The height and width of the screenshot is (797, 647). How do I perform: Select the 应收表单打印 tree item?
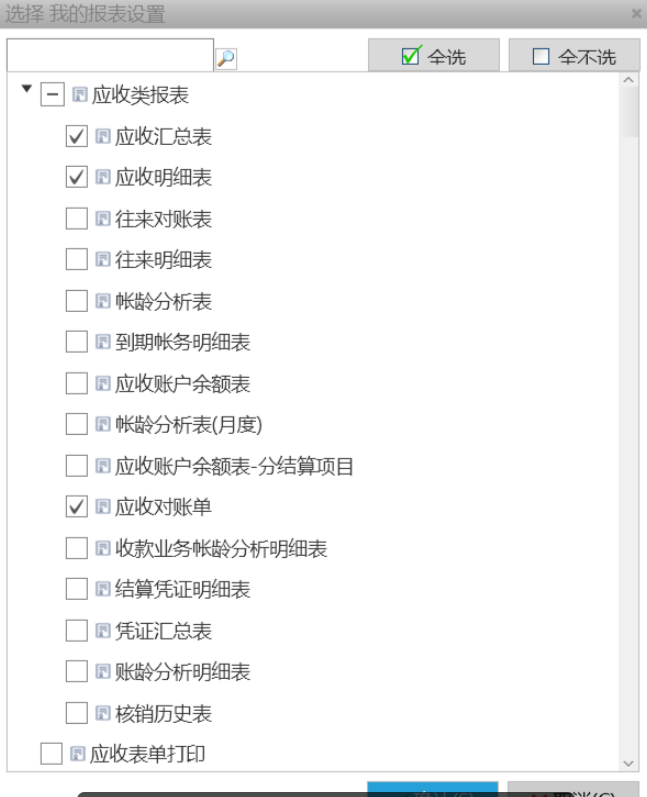click(147, 754)
